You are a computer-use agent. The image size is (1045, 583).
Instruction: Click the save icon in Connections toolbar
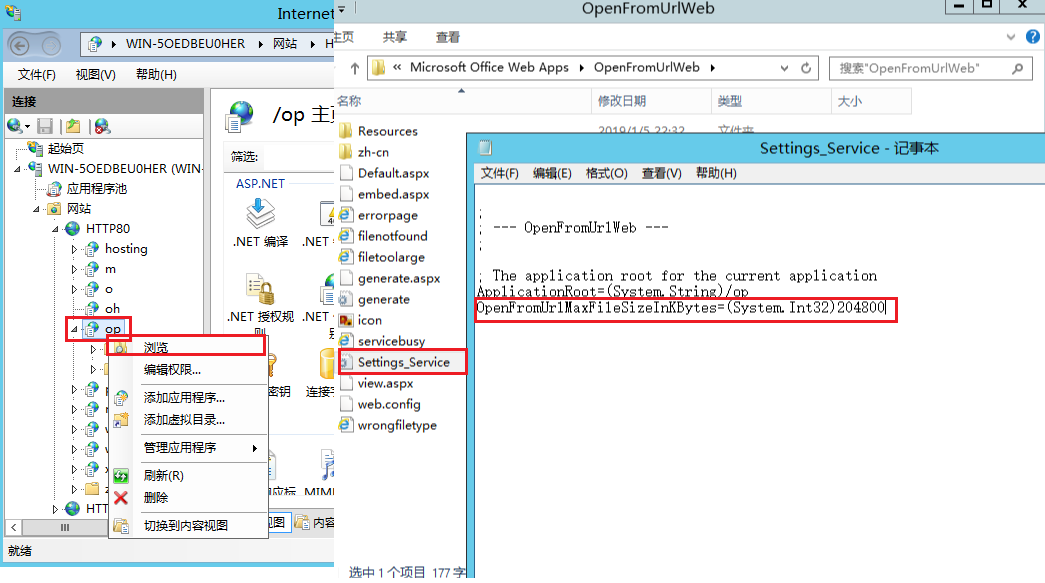click(45, 126)
